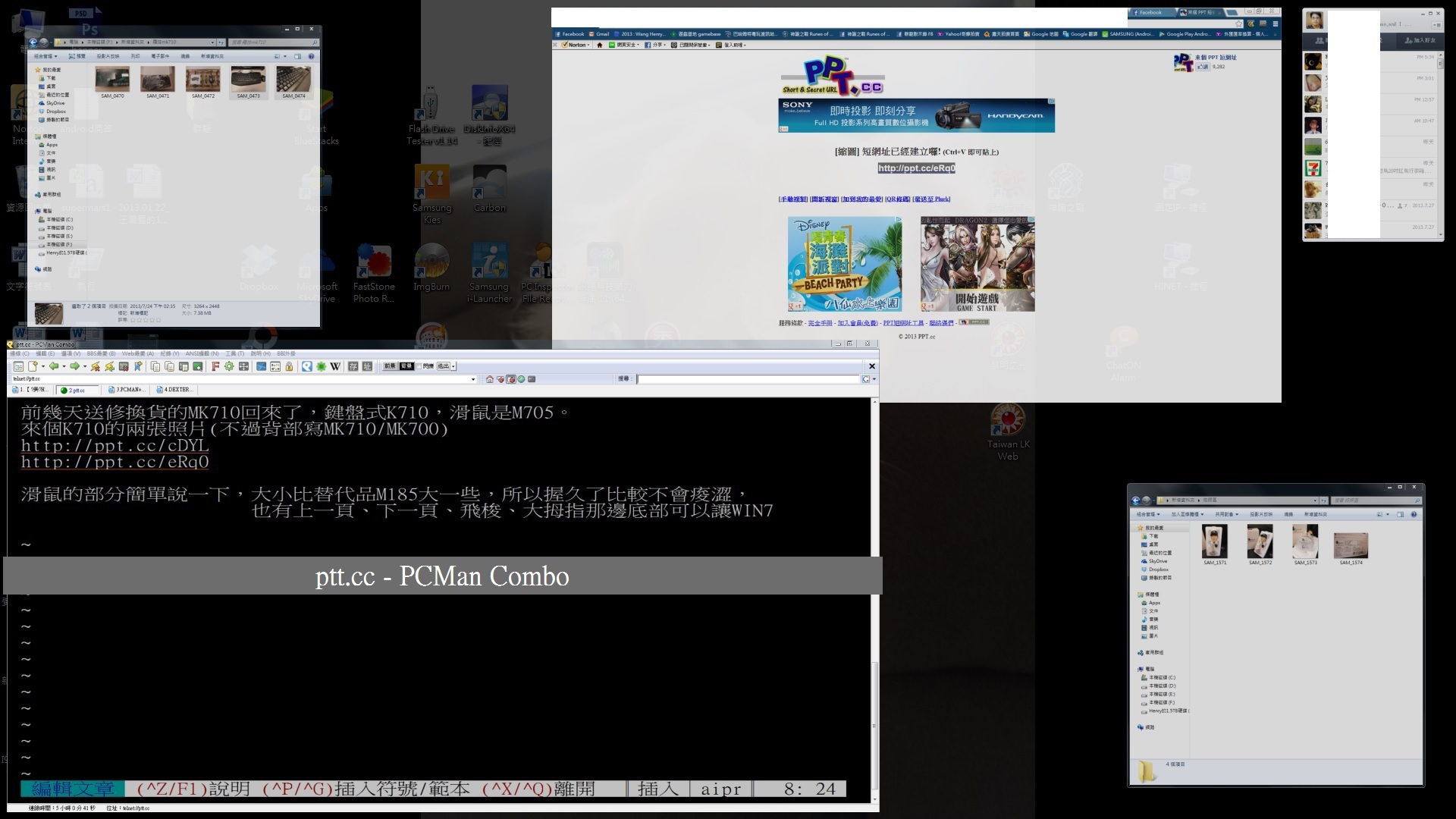The image size is (1456, 819).
Task: Open the 編輯 (E) menu in PCMan
Action: pos(45,353)
